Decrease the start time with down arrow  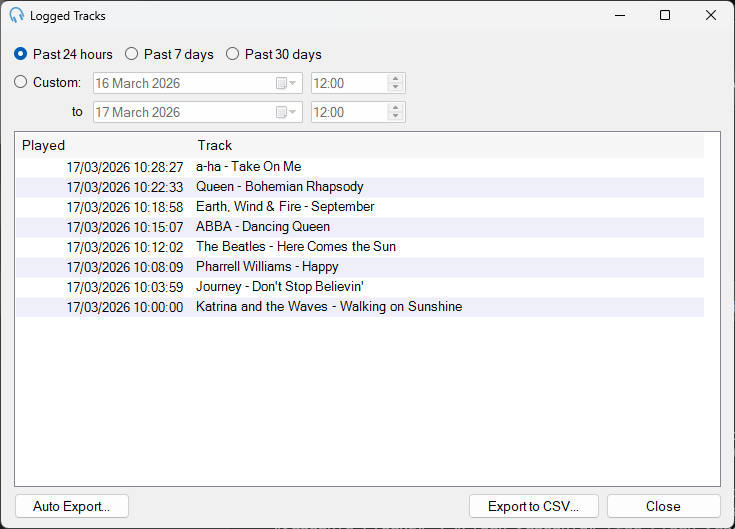point(396,87)
